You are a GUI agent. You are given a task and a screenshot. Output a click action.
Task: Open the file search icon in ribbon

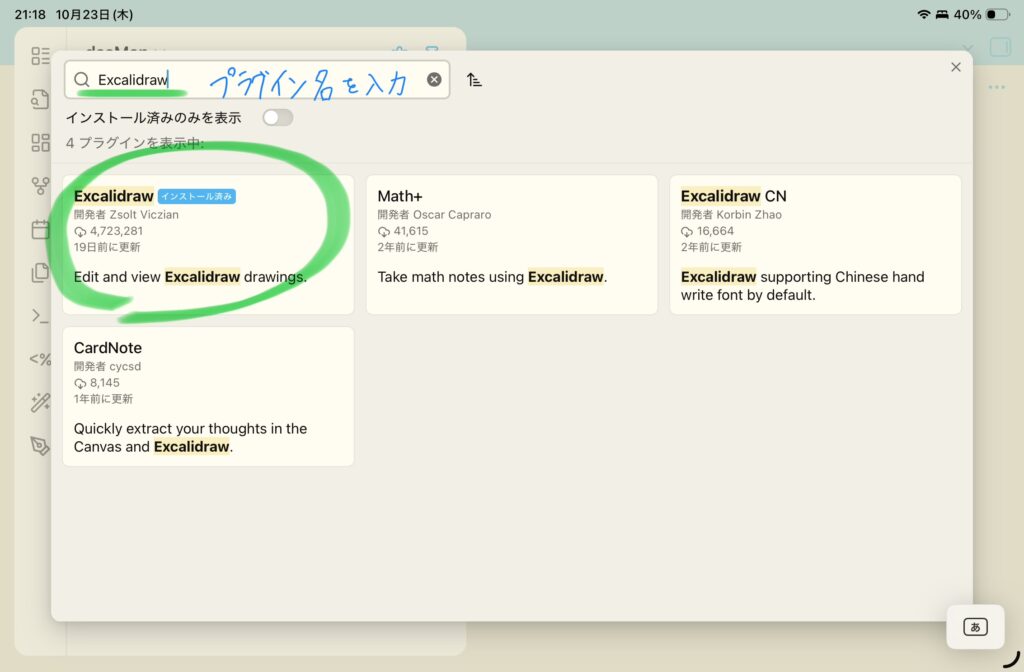pyautogui.click(x=40, y=99)
